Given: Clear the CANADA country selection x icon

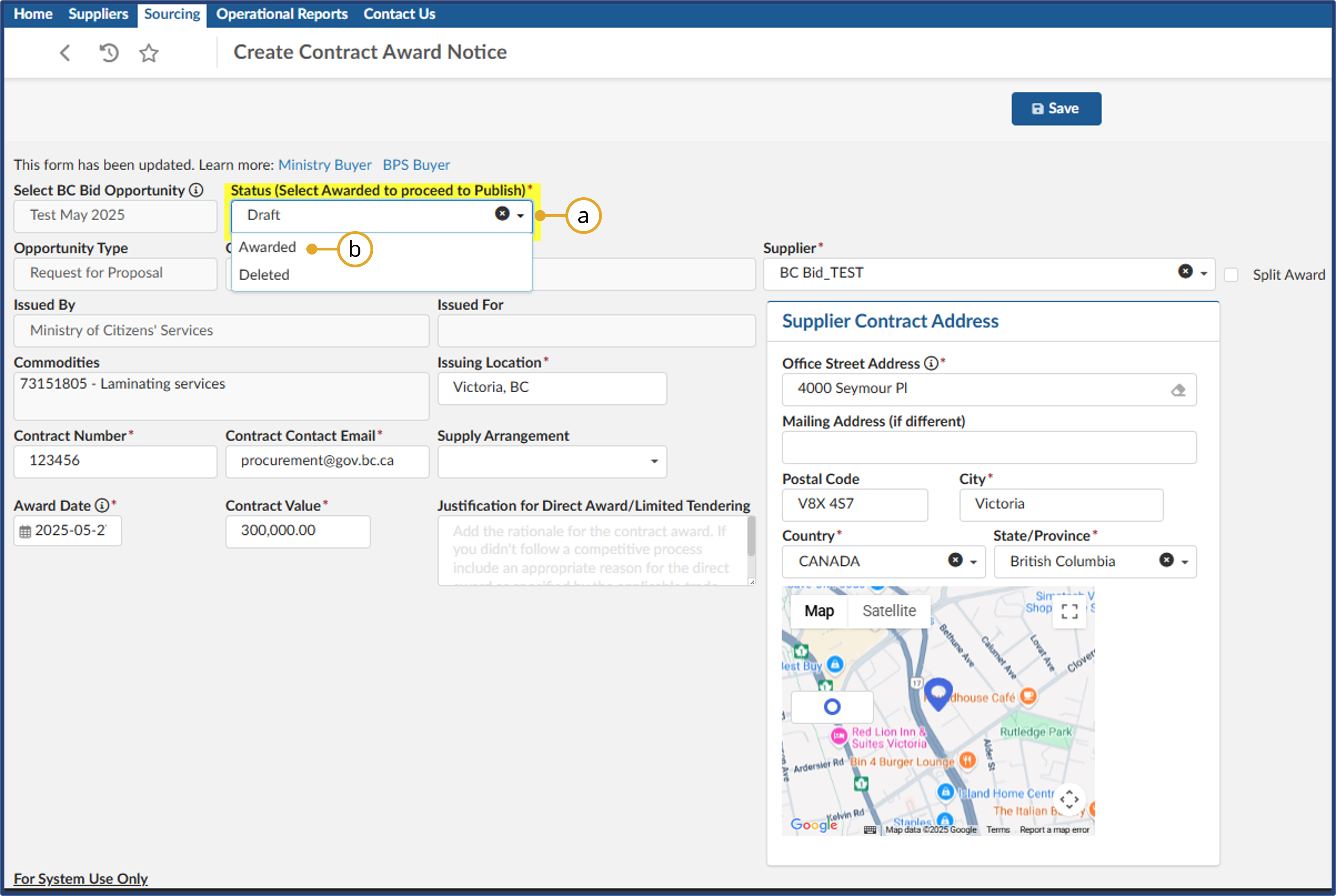Looking at the screenshot, I should pos(955,560).
